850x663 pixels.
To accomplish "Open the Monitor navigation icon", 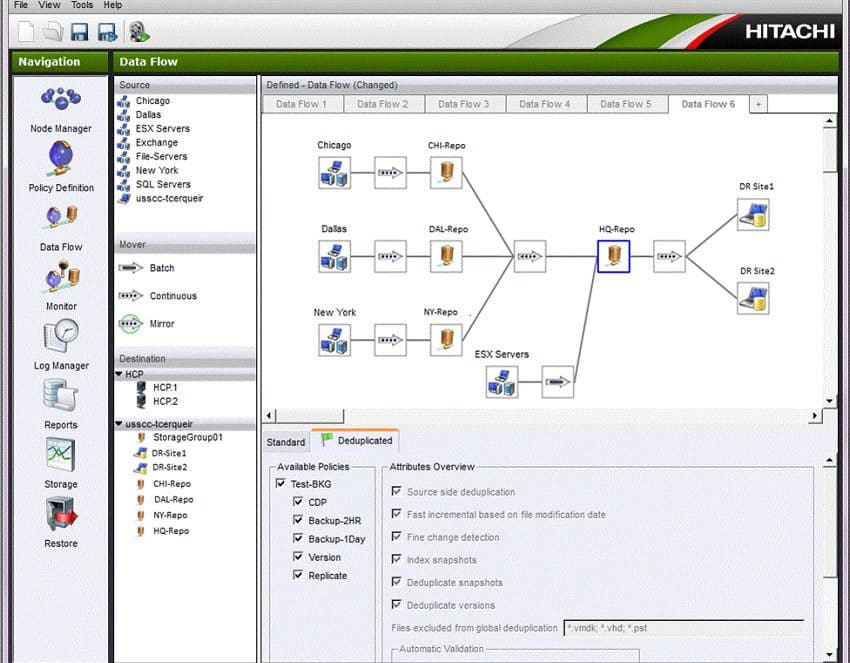I will (61, 276).
